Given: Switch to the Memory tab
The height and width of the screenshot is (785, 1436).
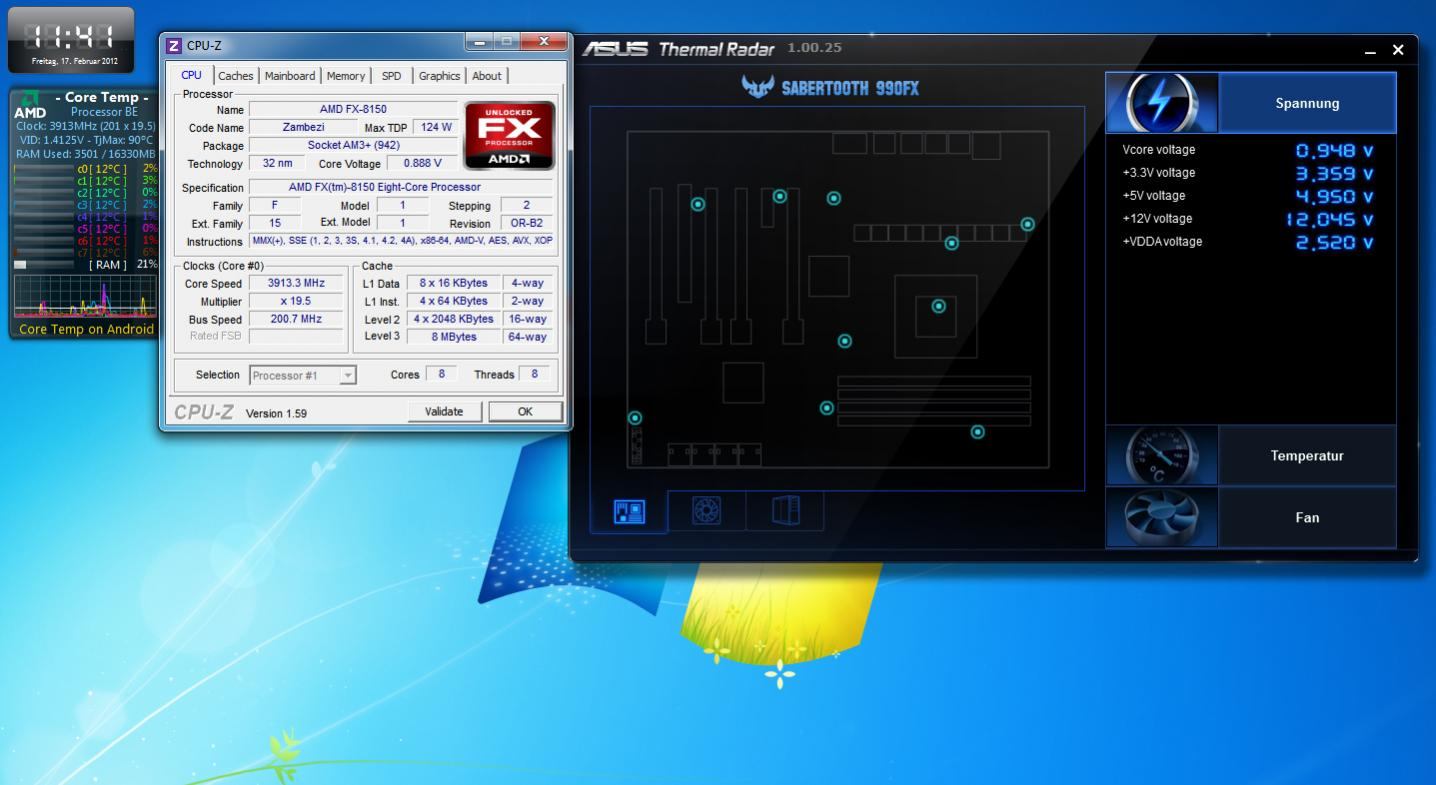Looking at the screenshot, I should (x=346, y=76).
